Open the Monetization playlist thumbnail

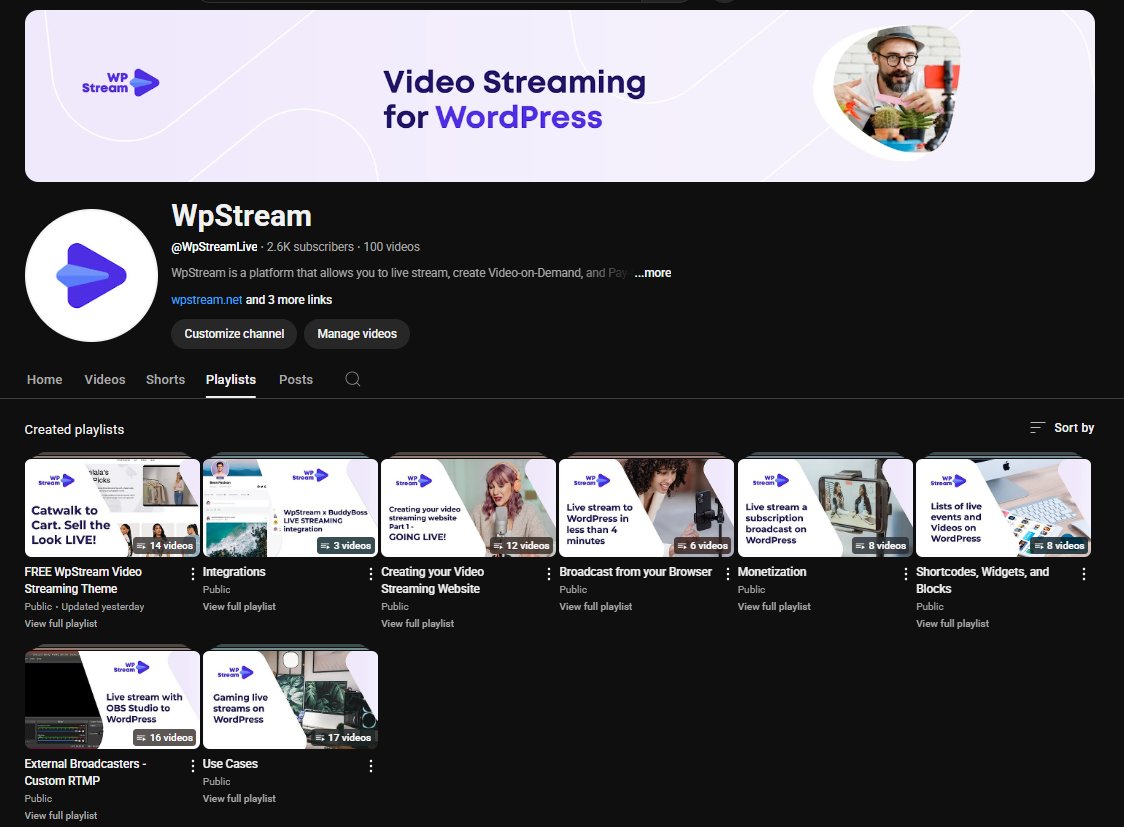point(825,506)
